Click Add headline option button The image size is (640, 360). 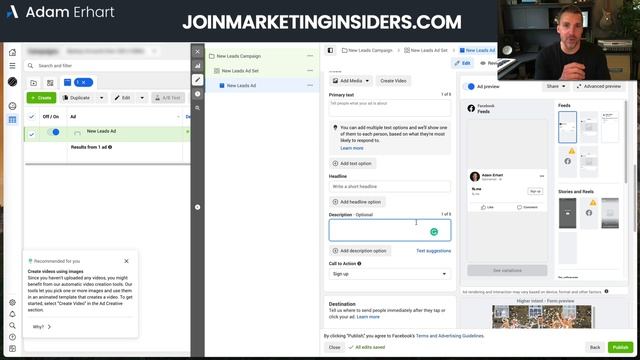357,202
